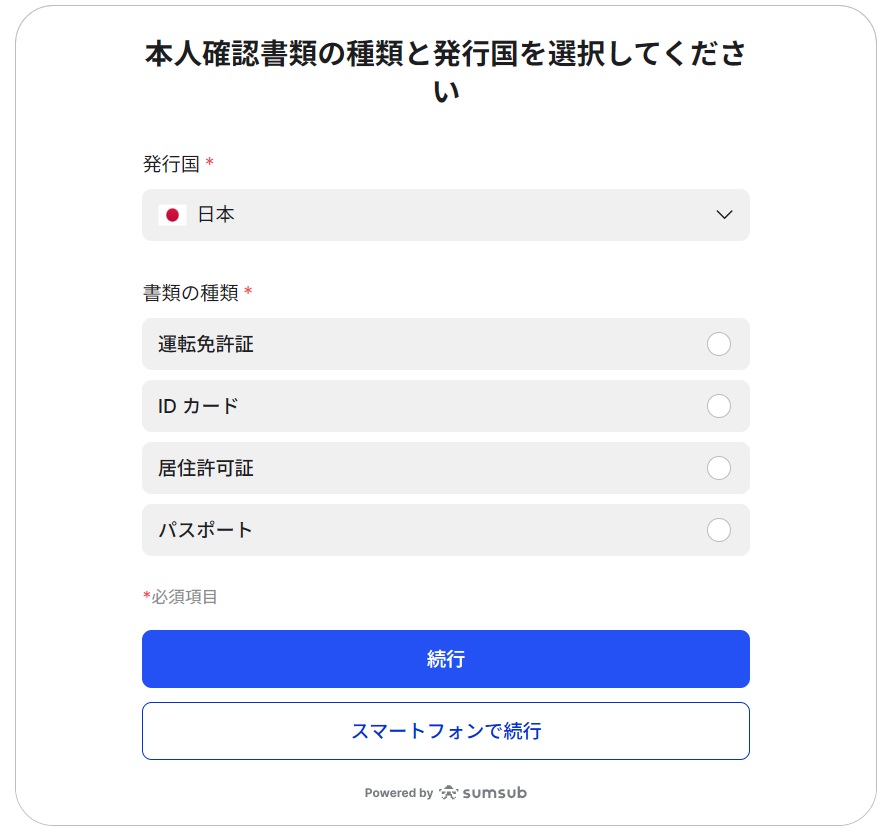Click the 書類の種類 section label
Viewport: 892px width, 838px height.
(191, 293)
